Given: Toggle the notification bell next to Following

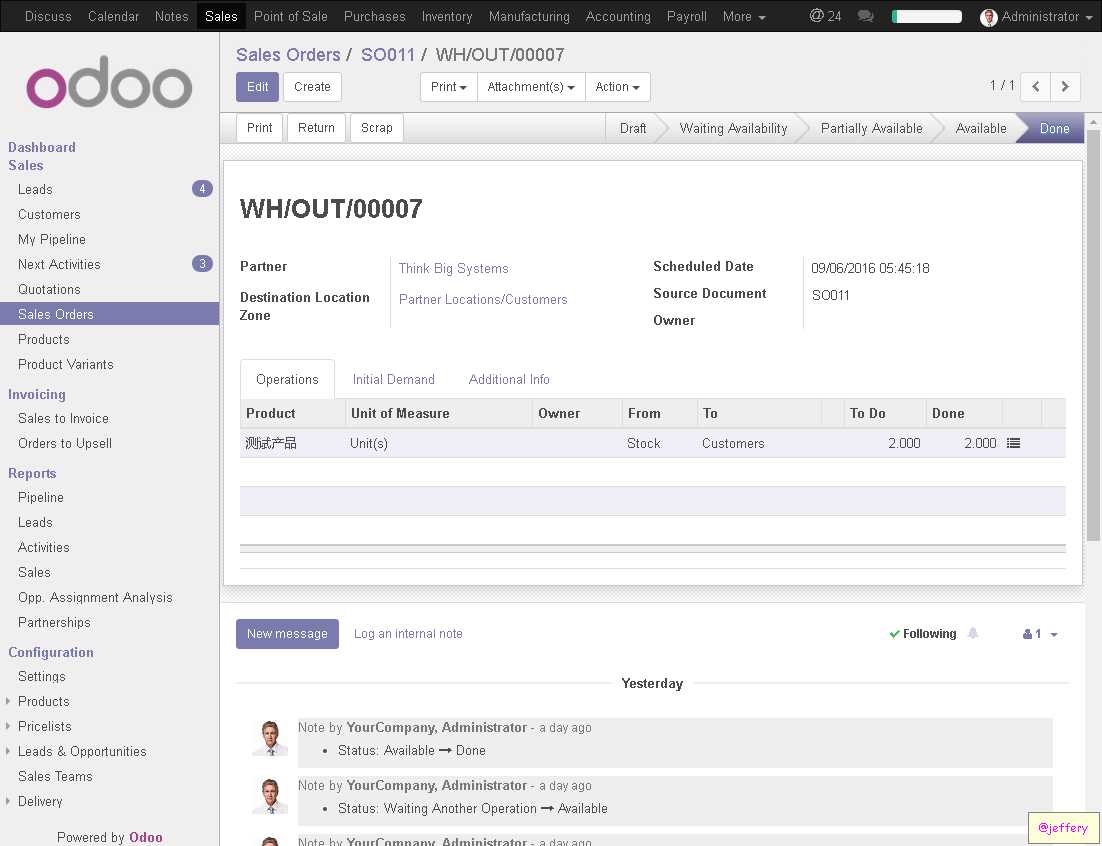Looking at the screenshot, I should pyautogui.click(x=973, y=633).
